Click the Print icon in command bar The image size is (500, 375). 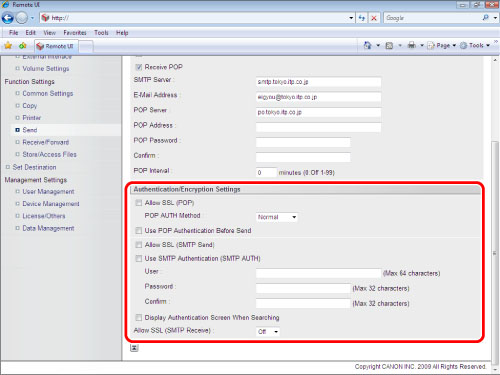[412, 45]
